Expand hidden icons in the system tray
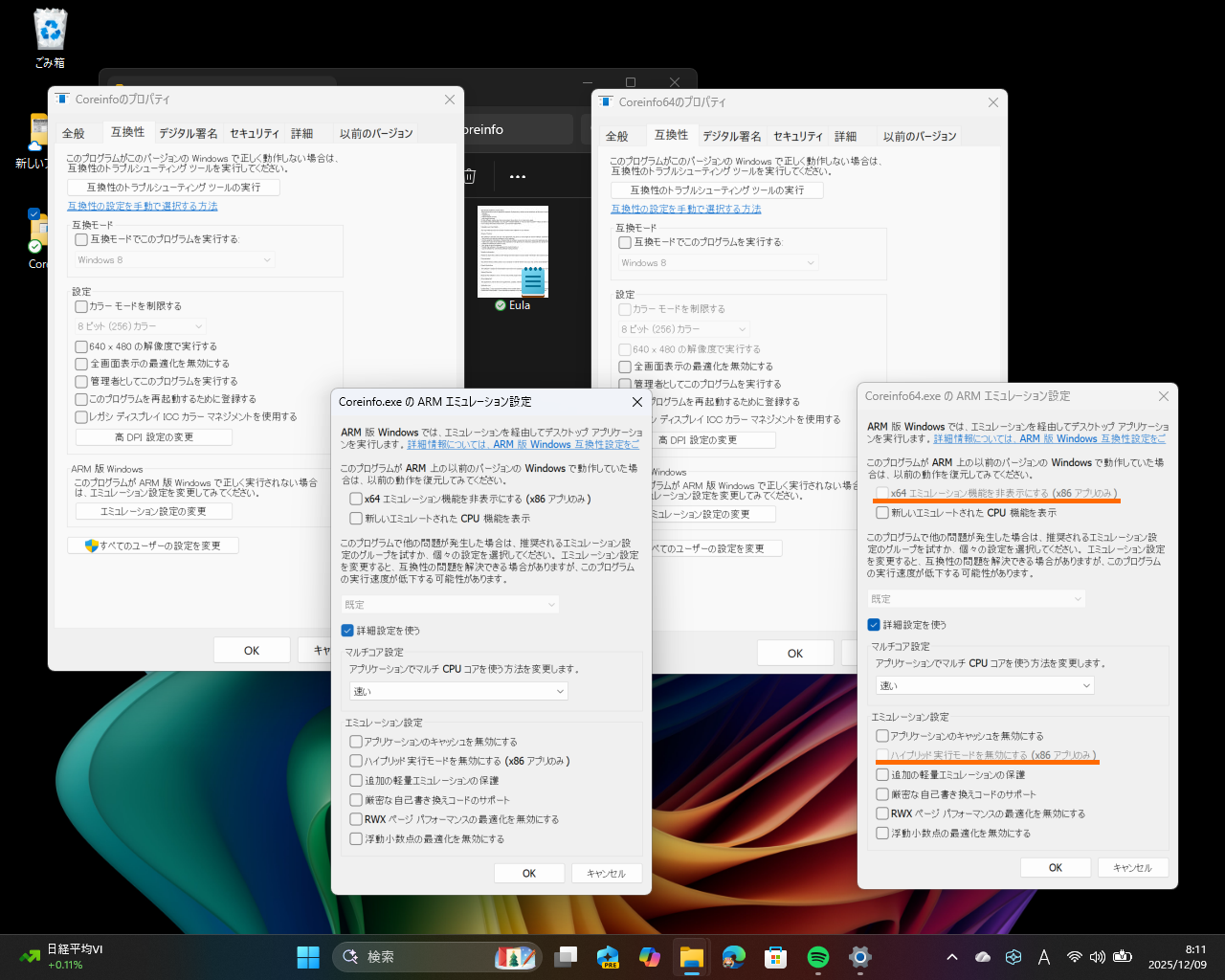 coord(952,956)
